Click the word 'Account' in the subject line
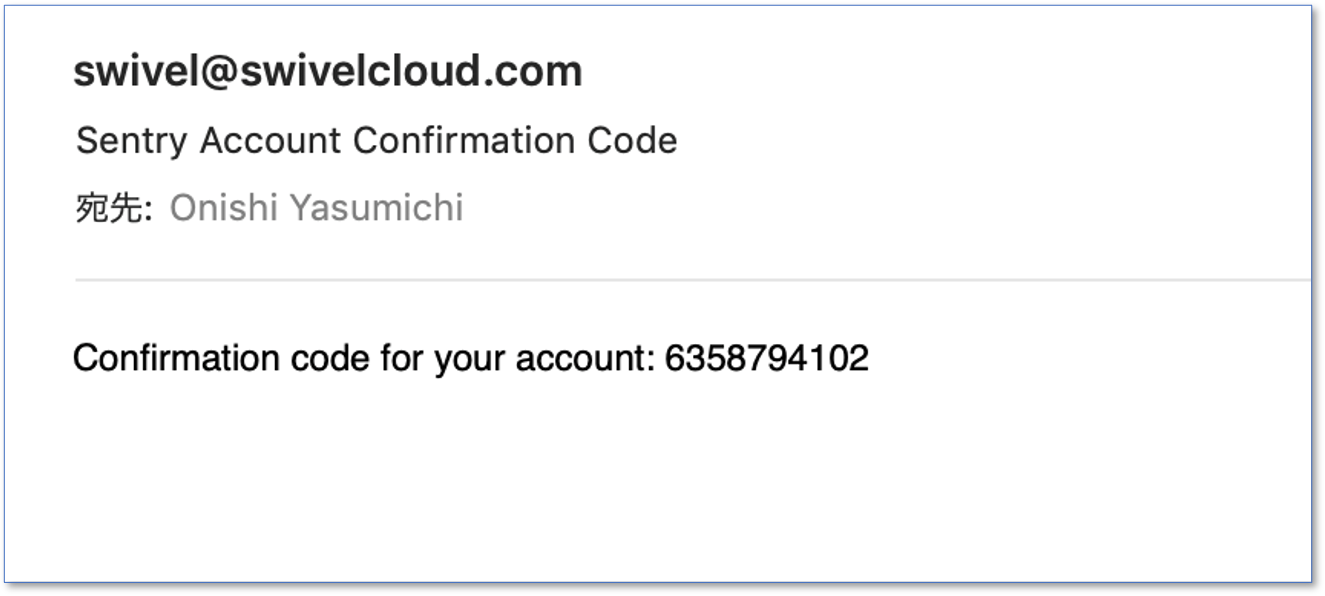This screenshot has height=596, width=1325. coord(272,140)
